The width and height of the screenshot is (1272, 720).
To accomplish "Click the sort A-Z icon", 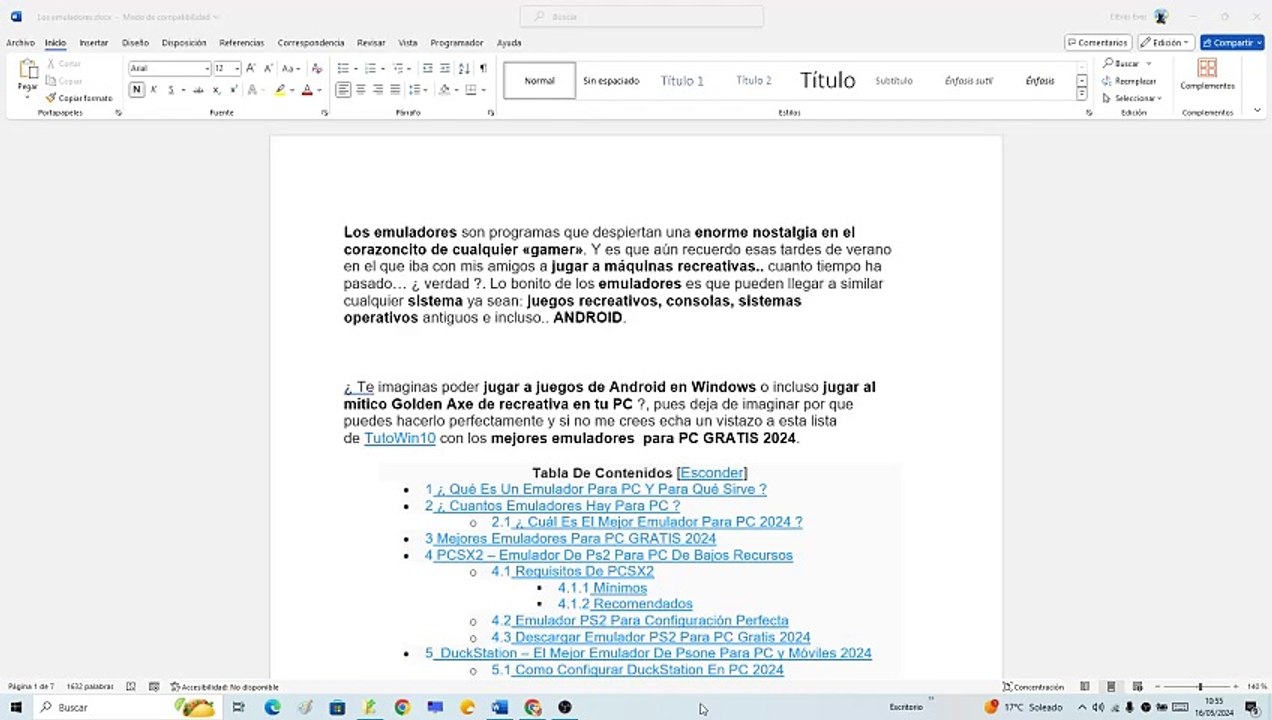I will tap(464, 68).
